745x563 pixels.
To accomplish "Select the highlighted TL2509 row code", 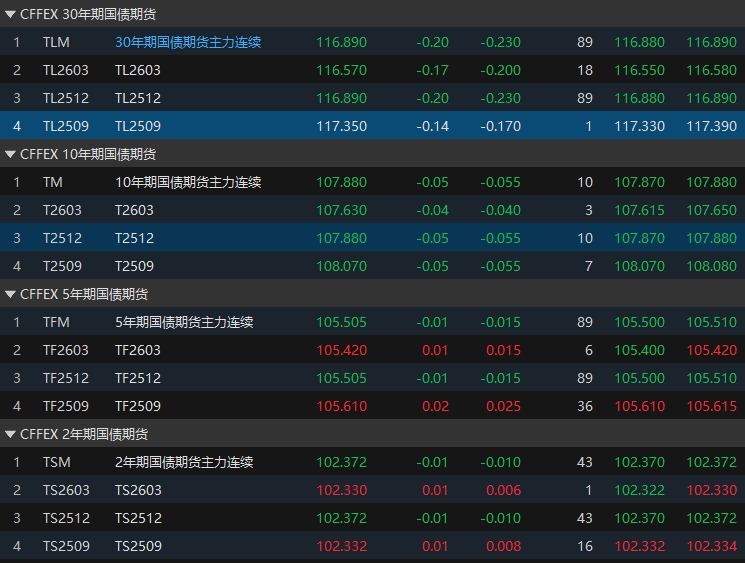I will tap(66, 126).
